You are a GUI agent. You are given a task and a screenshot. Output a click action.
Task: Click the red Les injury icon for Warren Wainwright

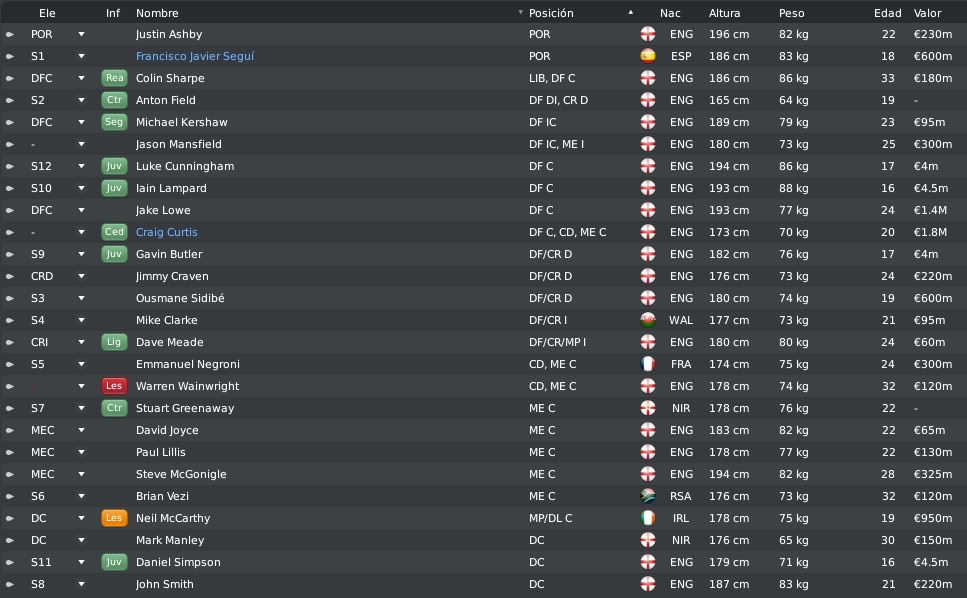click(114, 386)
